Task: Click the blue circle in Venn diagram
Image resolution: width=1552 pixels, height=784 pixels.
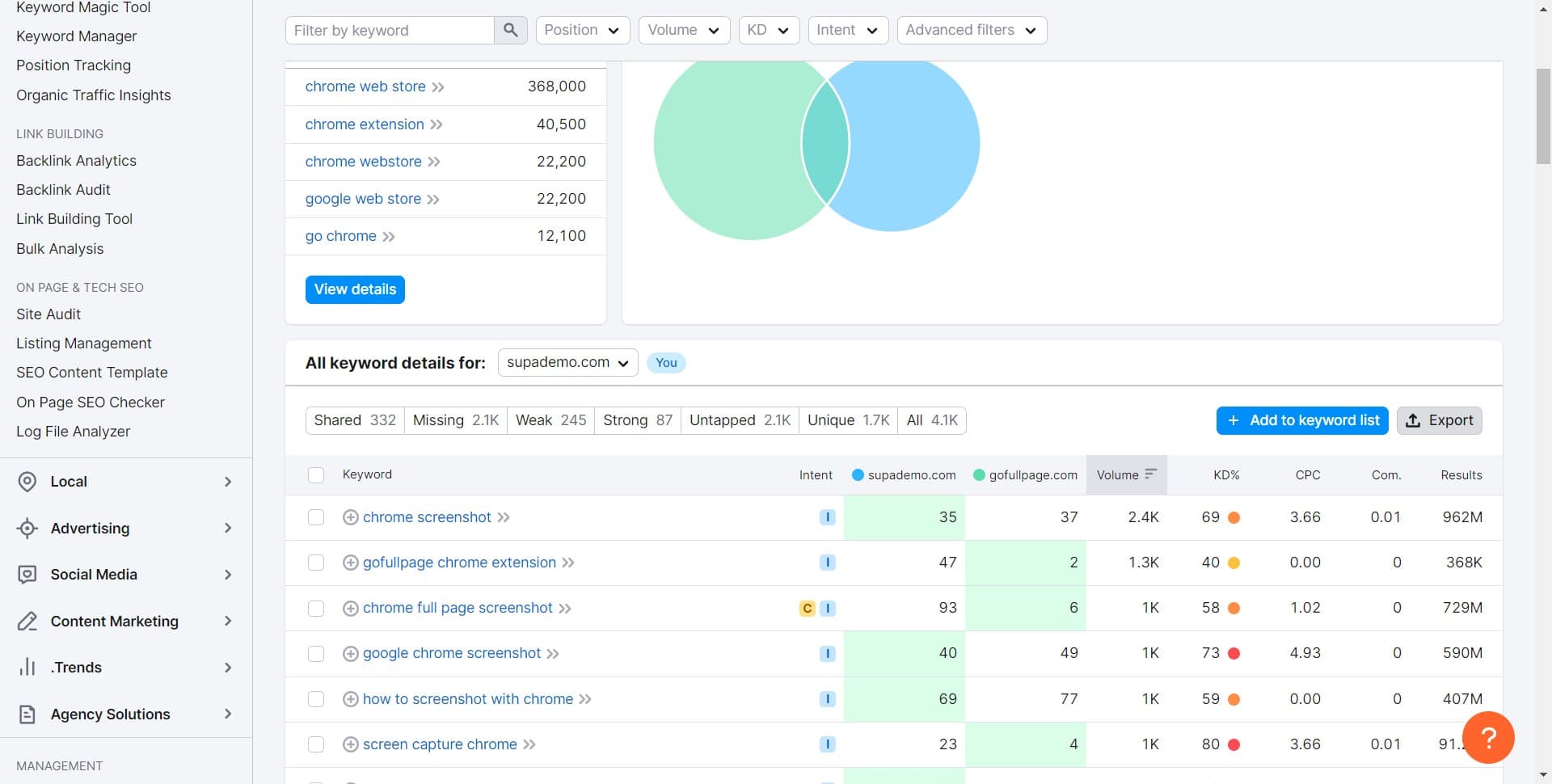Action: tap(913, 145)
